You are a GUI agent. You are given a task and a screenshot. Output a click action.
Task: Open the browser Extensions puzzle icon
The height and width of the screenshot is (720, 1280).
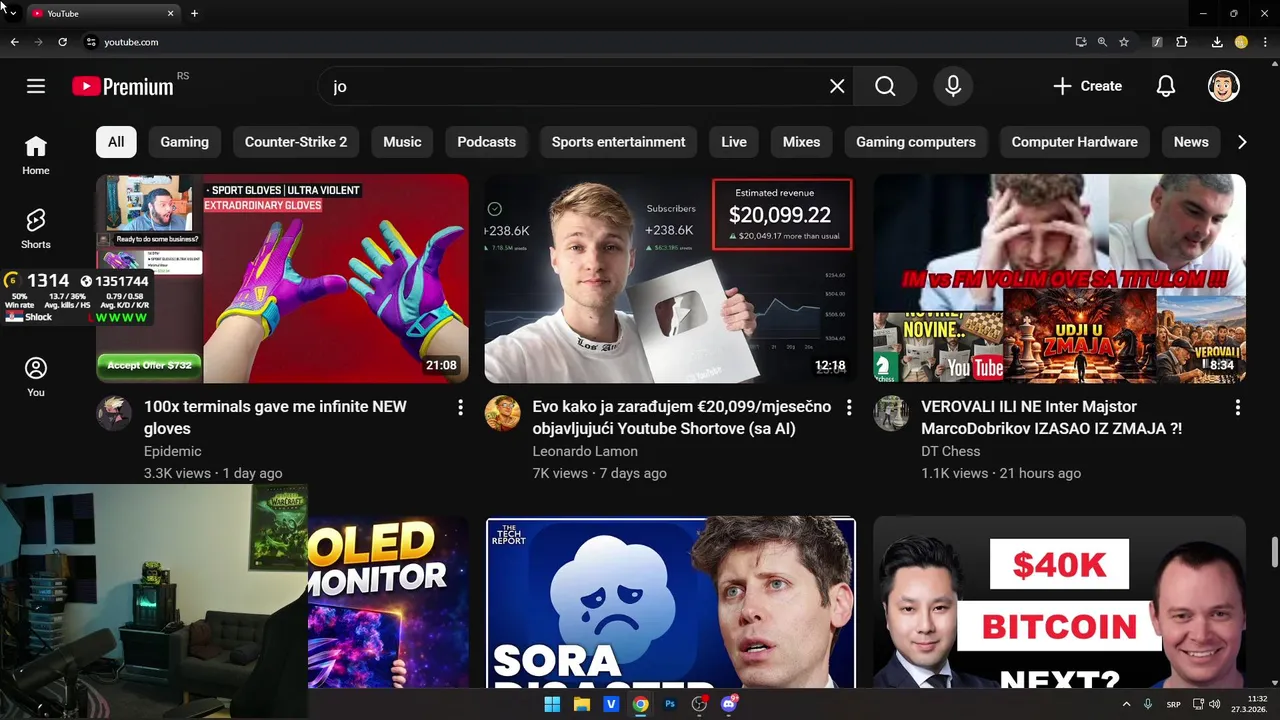(x=1182, y=42)
